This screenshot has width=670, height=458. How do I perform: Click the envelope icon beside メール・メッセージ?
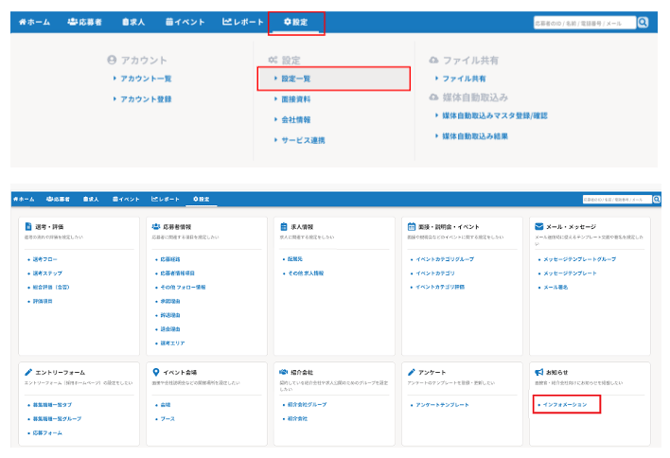click(x=540, y=227)
